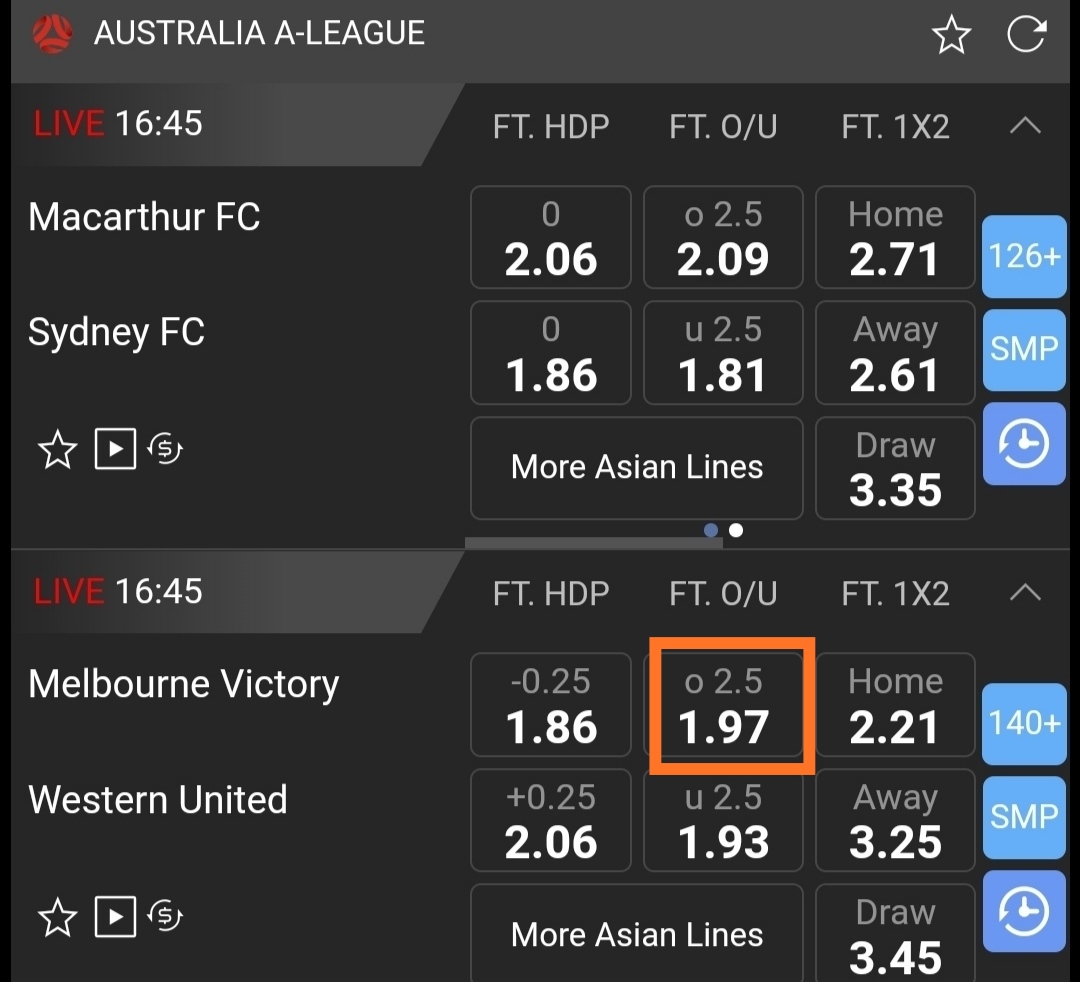Favorite the Macarthur FC vs Sydney FC match
The image size is (1080, 982).
(x=57, y=450)
